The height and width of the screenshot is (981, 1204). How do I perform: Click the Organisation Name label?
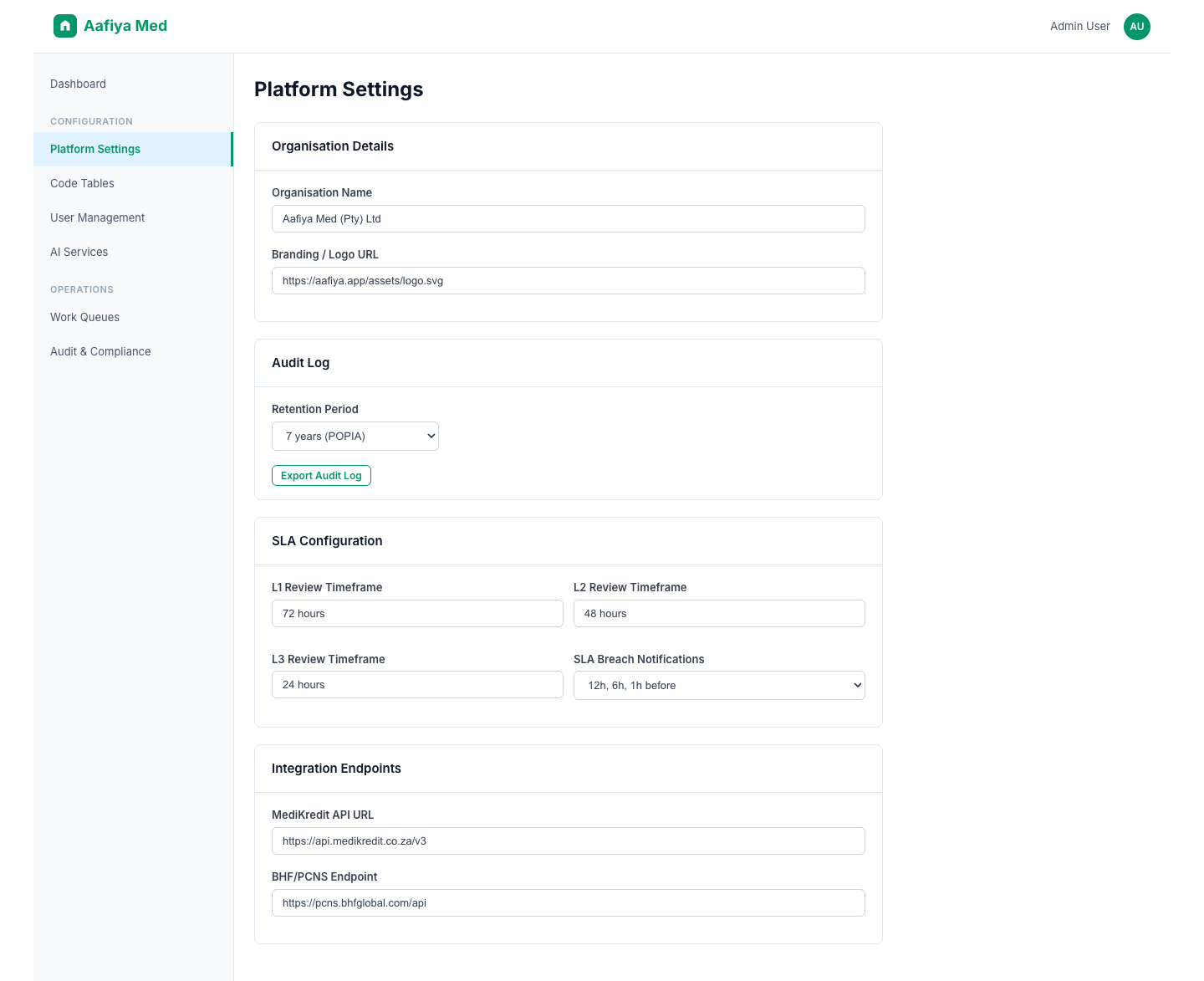click(x=322, y=192)
